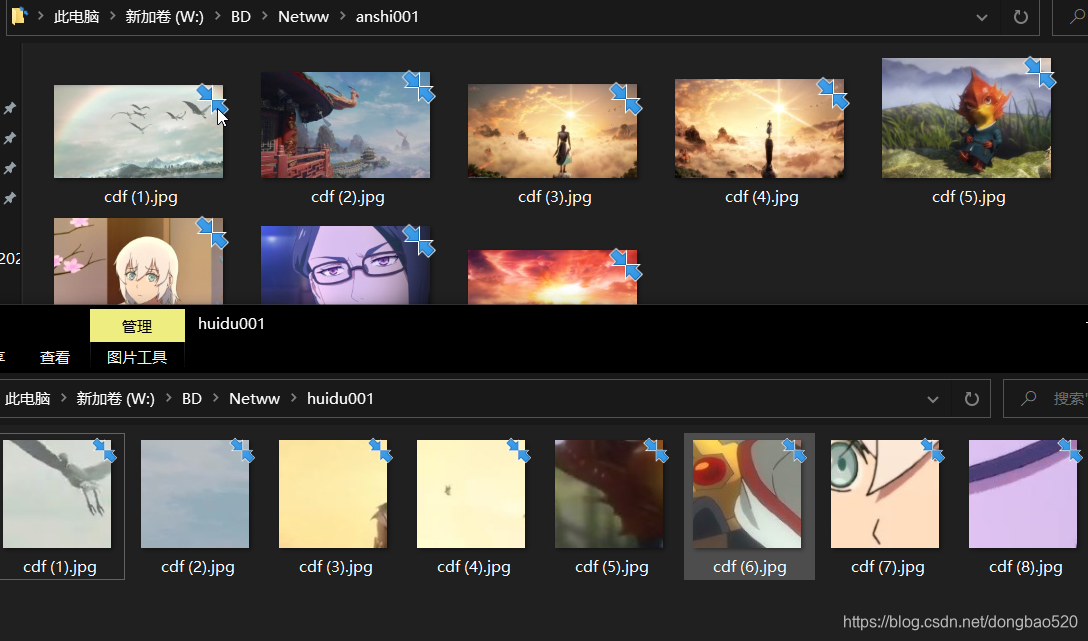Go to Netww folder in huidu001 address bar

pyautogui.click(x=254, y=398)
